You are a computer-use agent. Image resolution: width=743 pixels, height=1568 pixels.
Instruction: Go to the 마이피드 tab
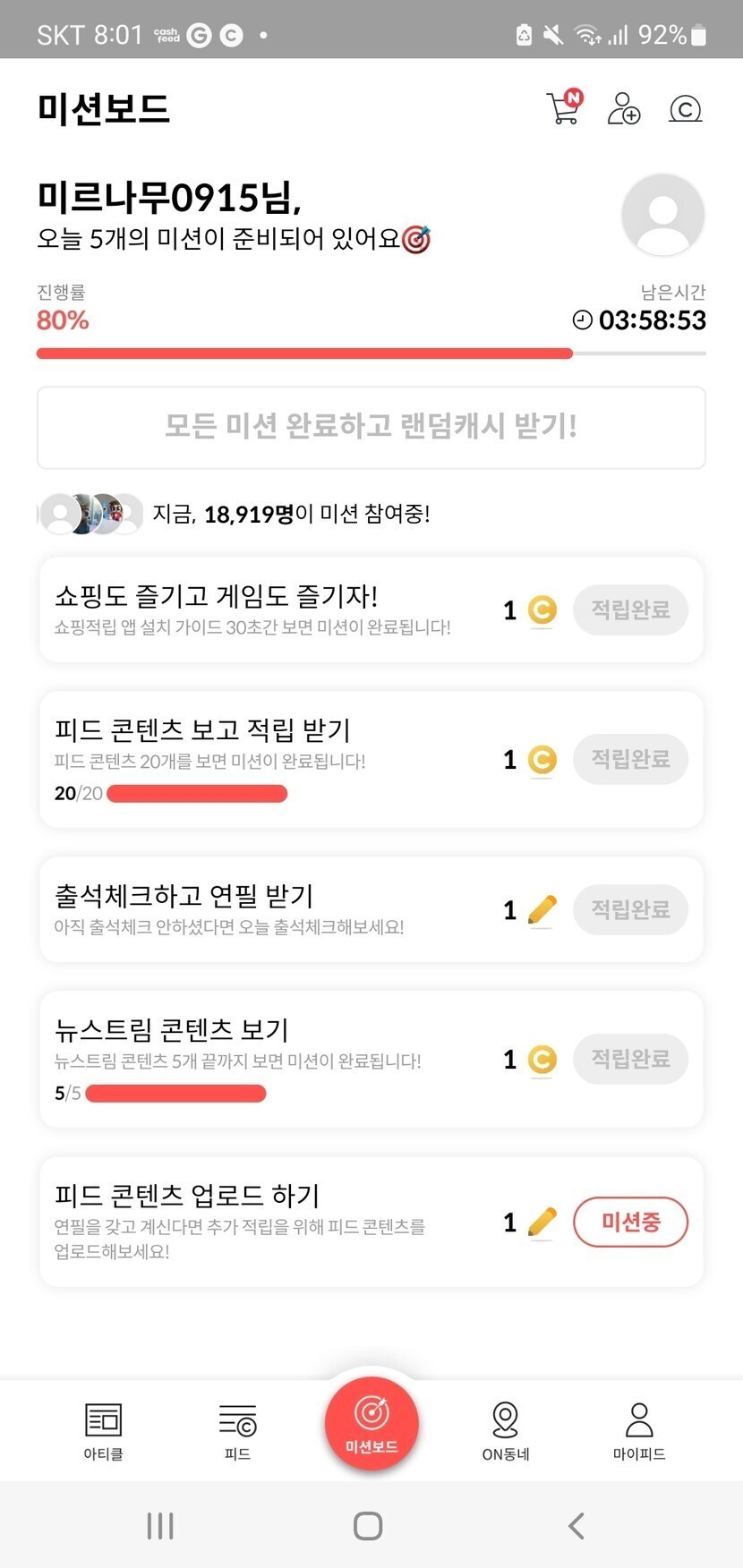(x=639, y=1430)
